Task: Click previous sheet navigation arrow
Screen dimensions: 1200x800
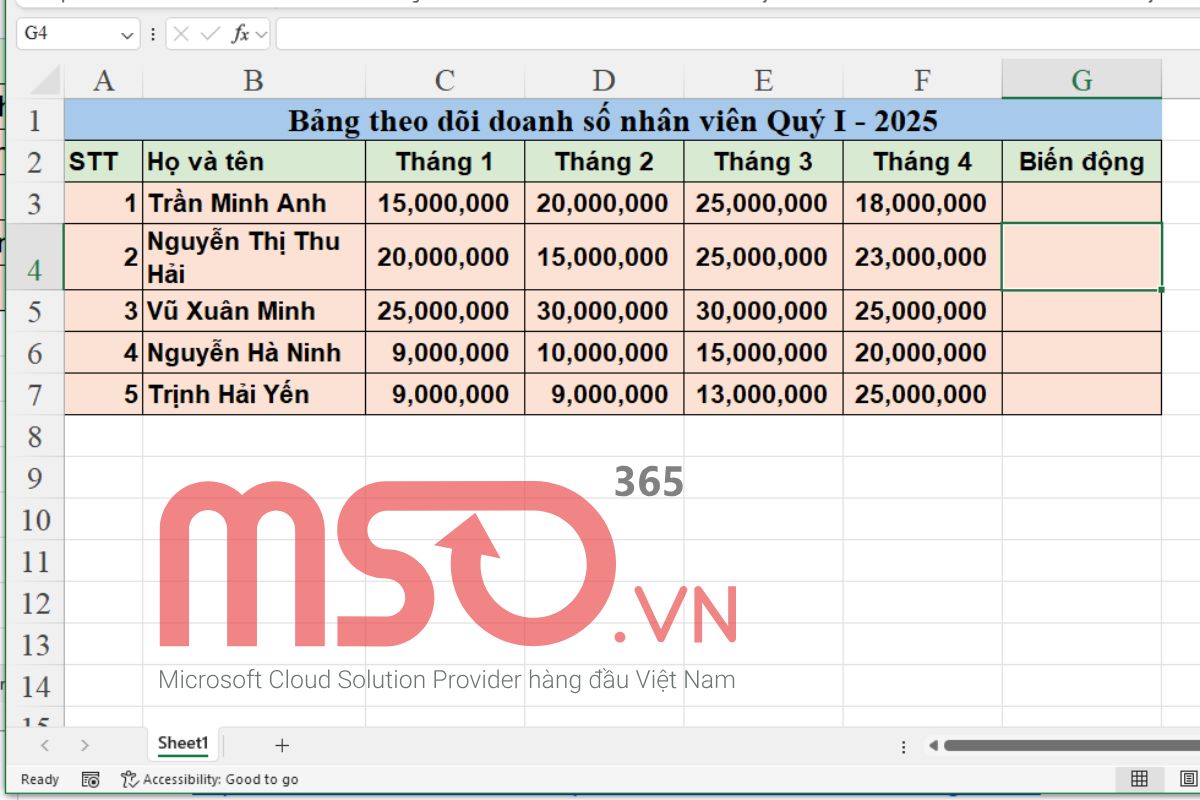Action: (x=44, y=745)
